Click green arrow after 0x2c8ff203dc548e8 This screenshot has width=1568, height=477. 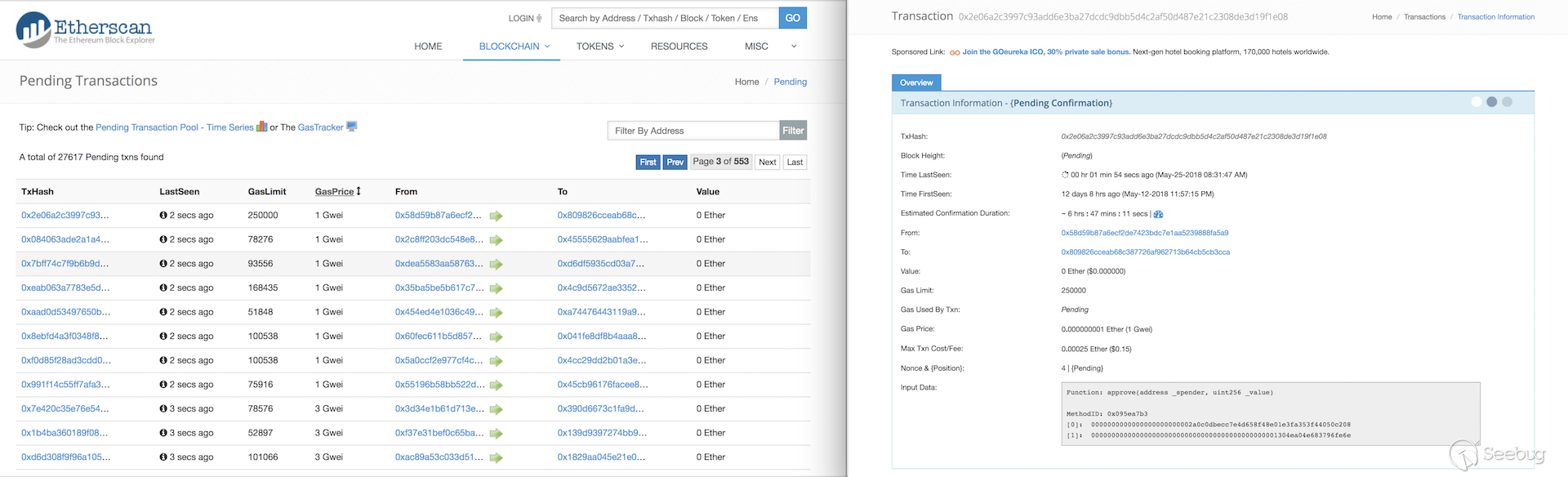pos(496,240)
